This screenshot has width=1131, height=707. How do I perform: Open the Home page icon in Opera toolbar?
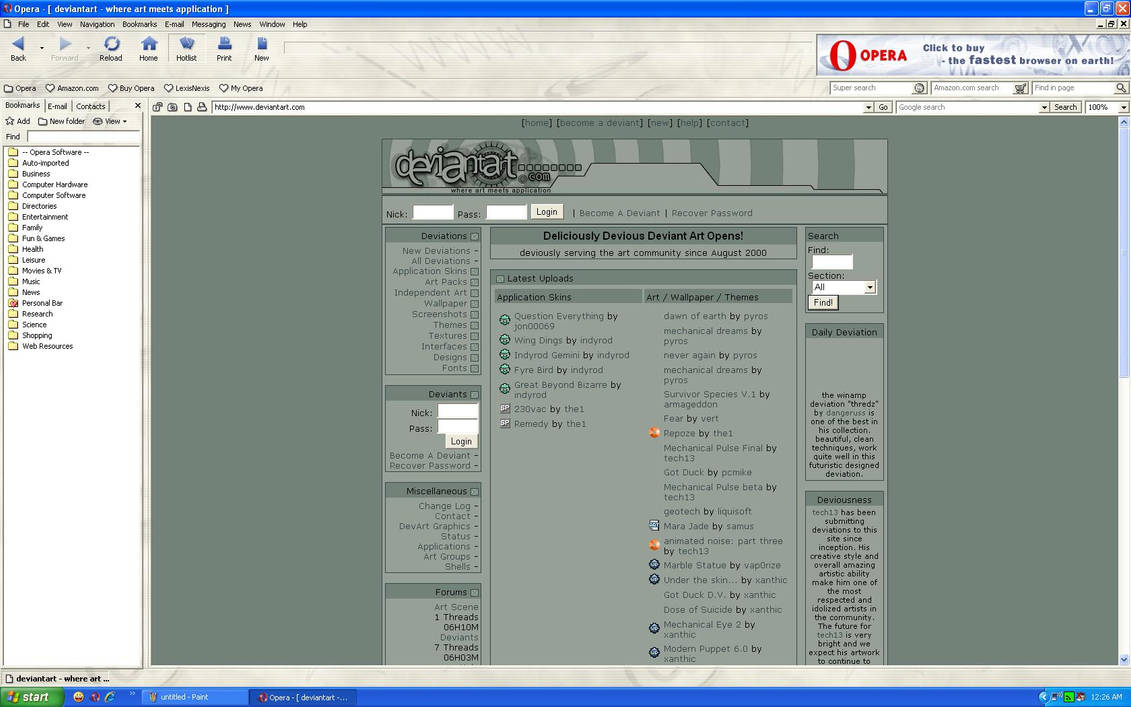click(x=149, y=48)
